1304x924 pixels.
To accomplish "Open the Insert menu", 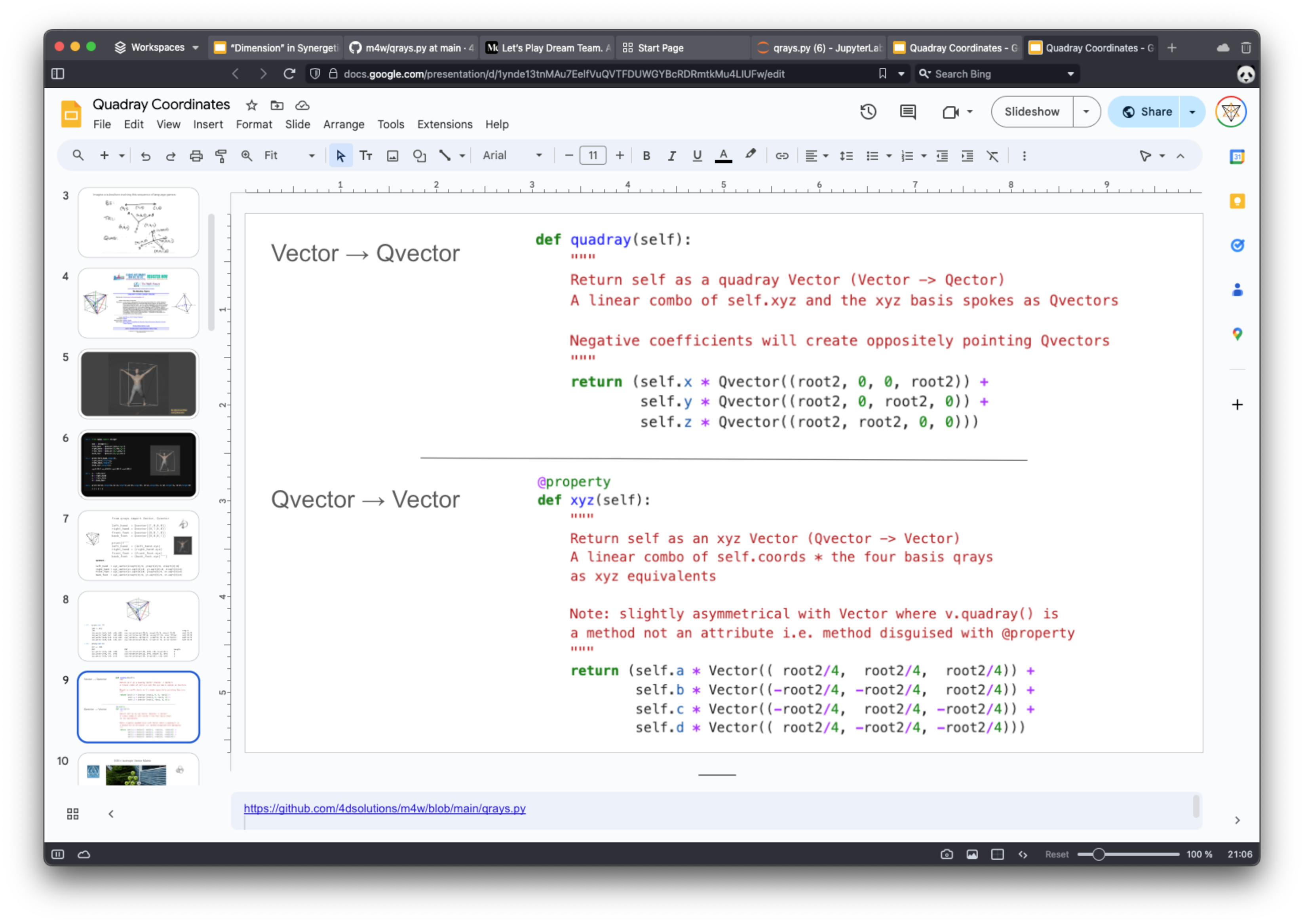I will point(208,124).
